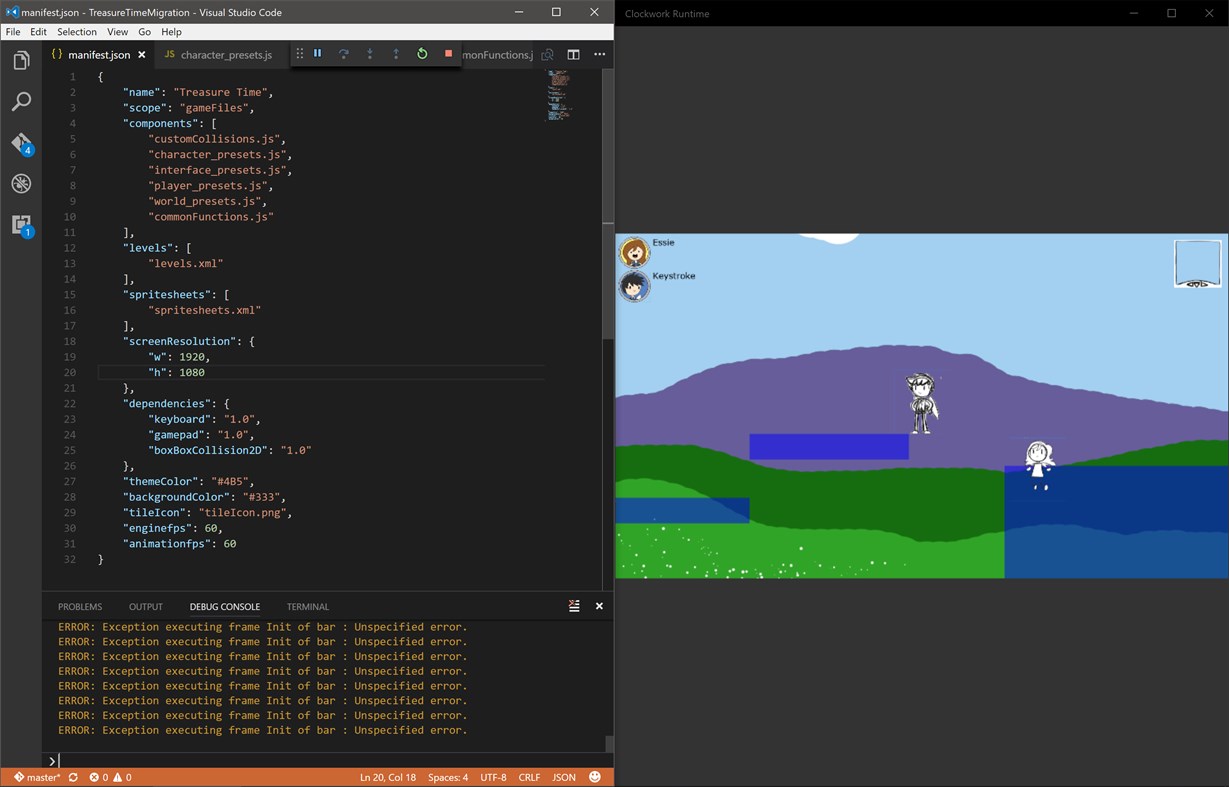Split the editor
Viewport: 1229px width, 787px height.
[573, 54]
